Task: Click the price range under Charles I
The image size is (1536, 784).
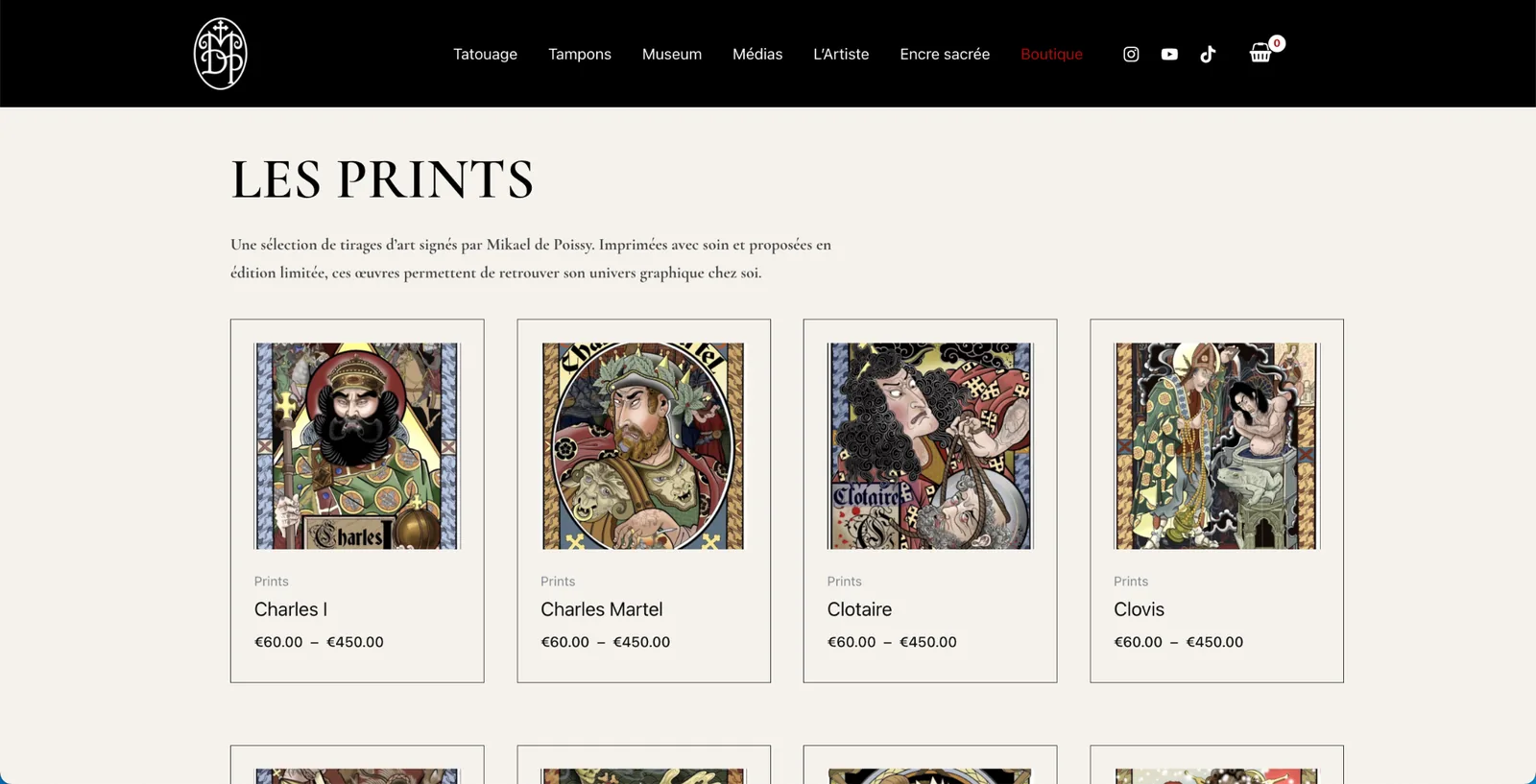Action: click(319, 642)
